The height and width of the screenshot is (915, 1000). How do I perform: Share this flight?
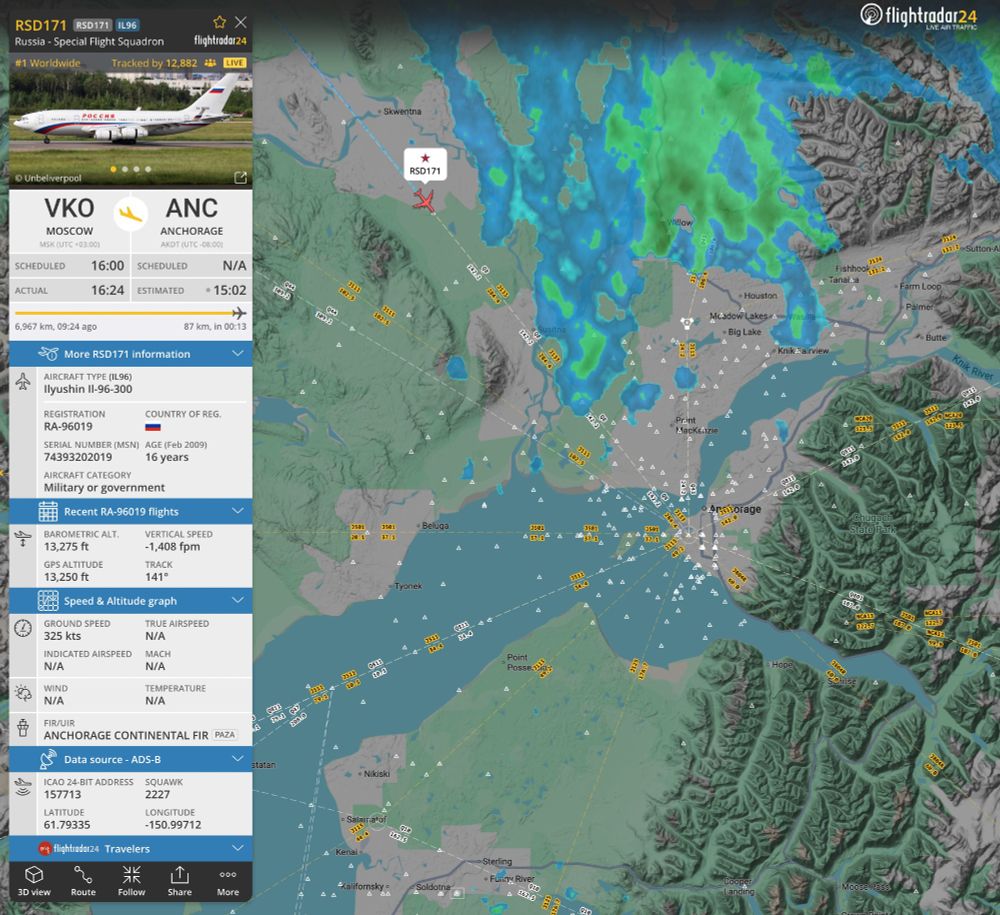[180, 881]
